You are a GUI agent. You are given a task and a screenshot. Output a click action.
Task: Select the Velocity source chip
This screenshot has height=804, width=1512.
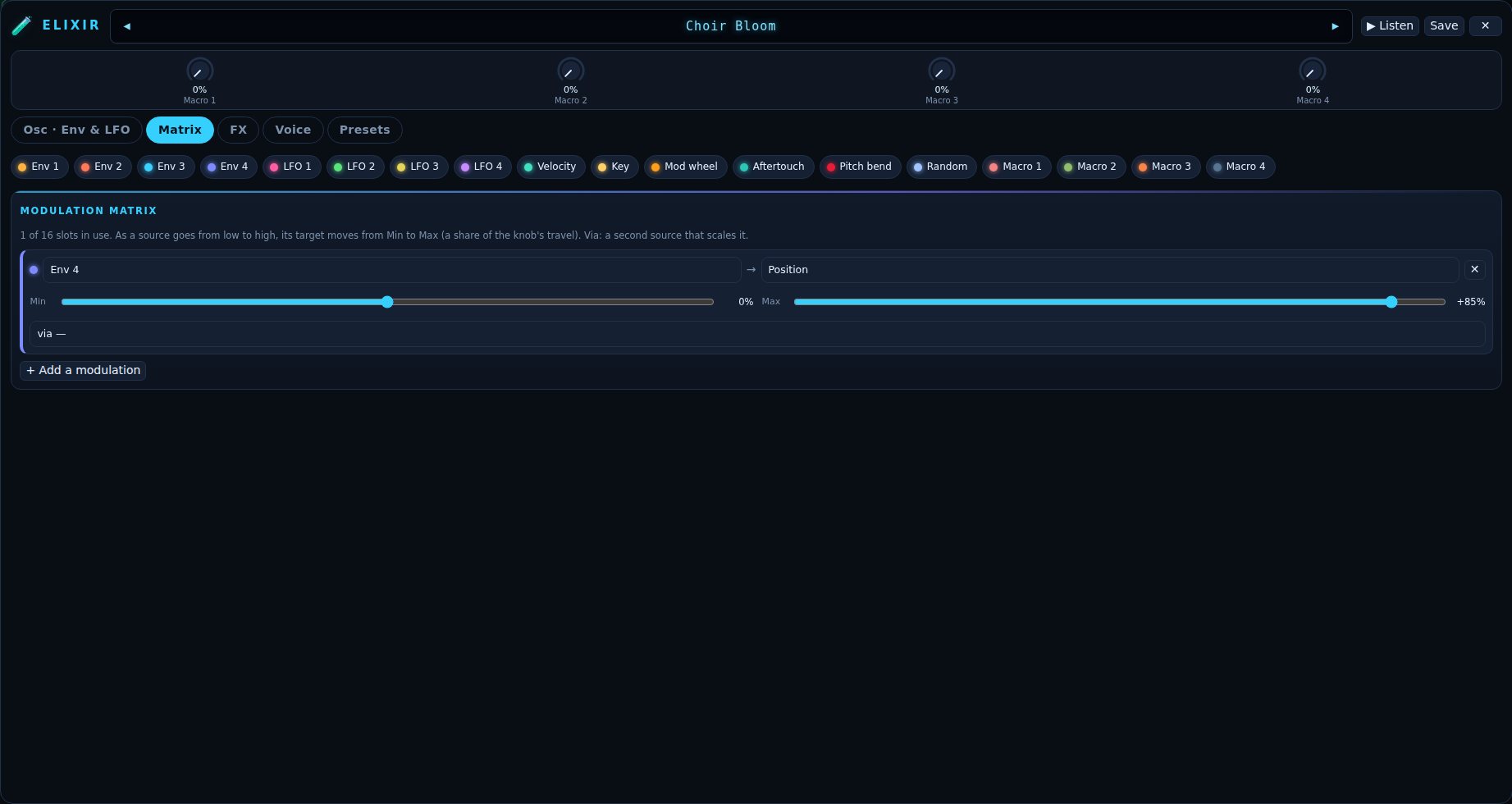[x=551, y=167]
